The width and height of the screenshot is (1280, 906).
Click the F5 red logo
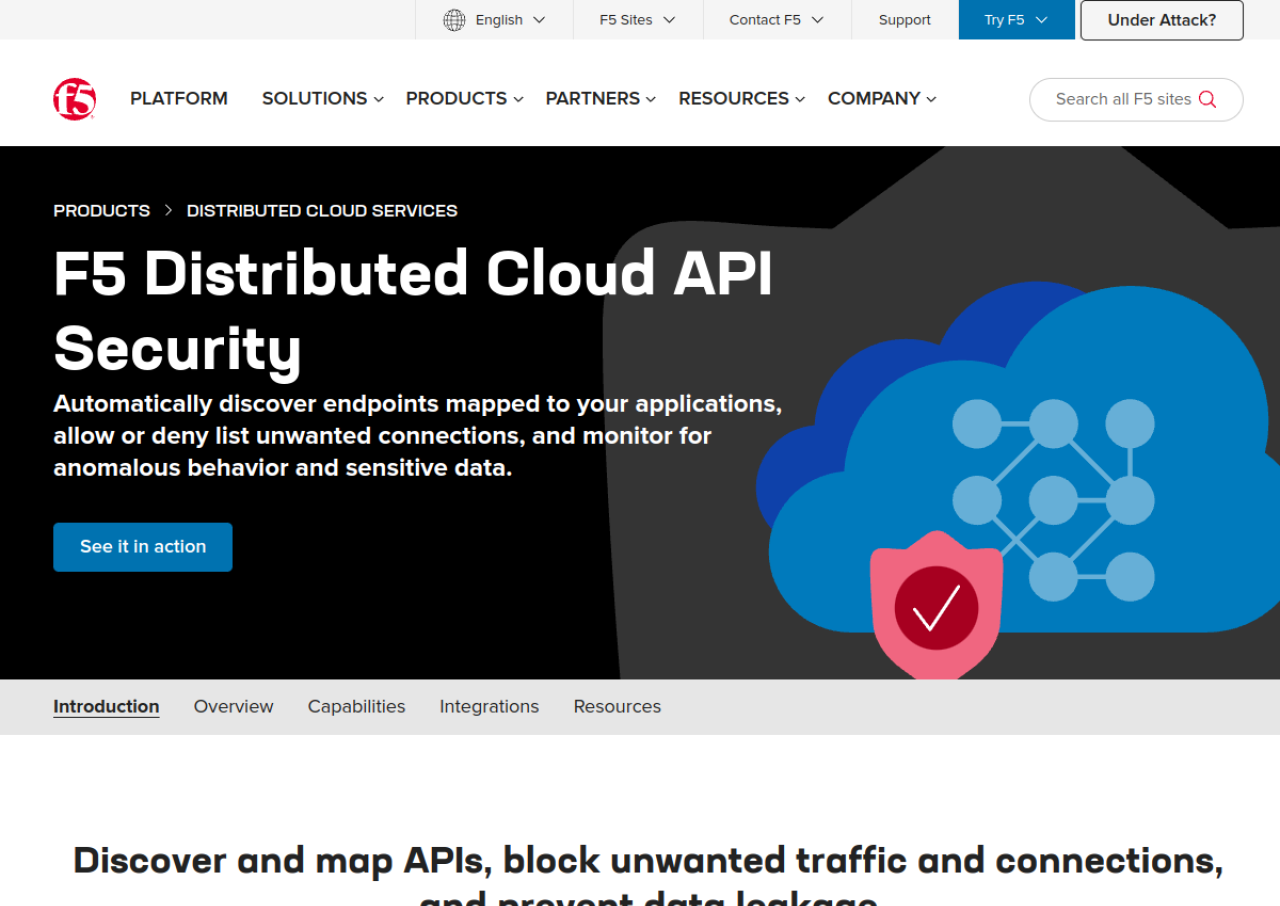pyautogui.click(x=75, y=99)
